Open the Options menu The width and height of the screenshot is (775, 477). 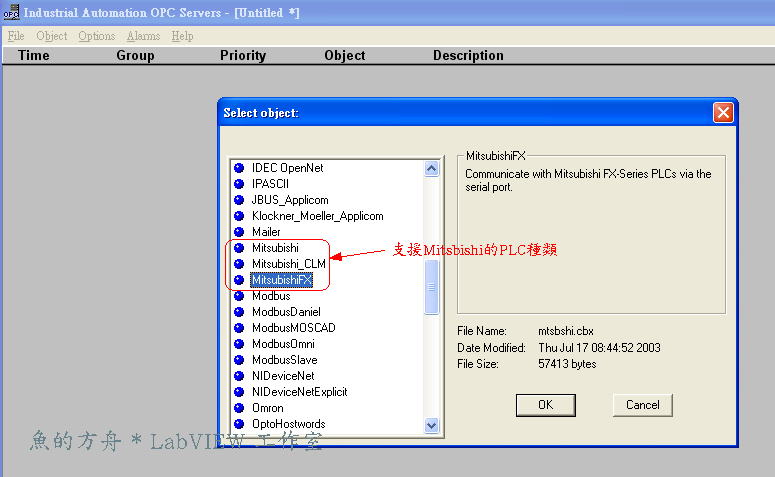96,36
